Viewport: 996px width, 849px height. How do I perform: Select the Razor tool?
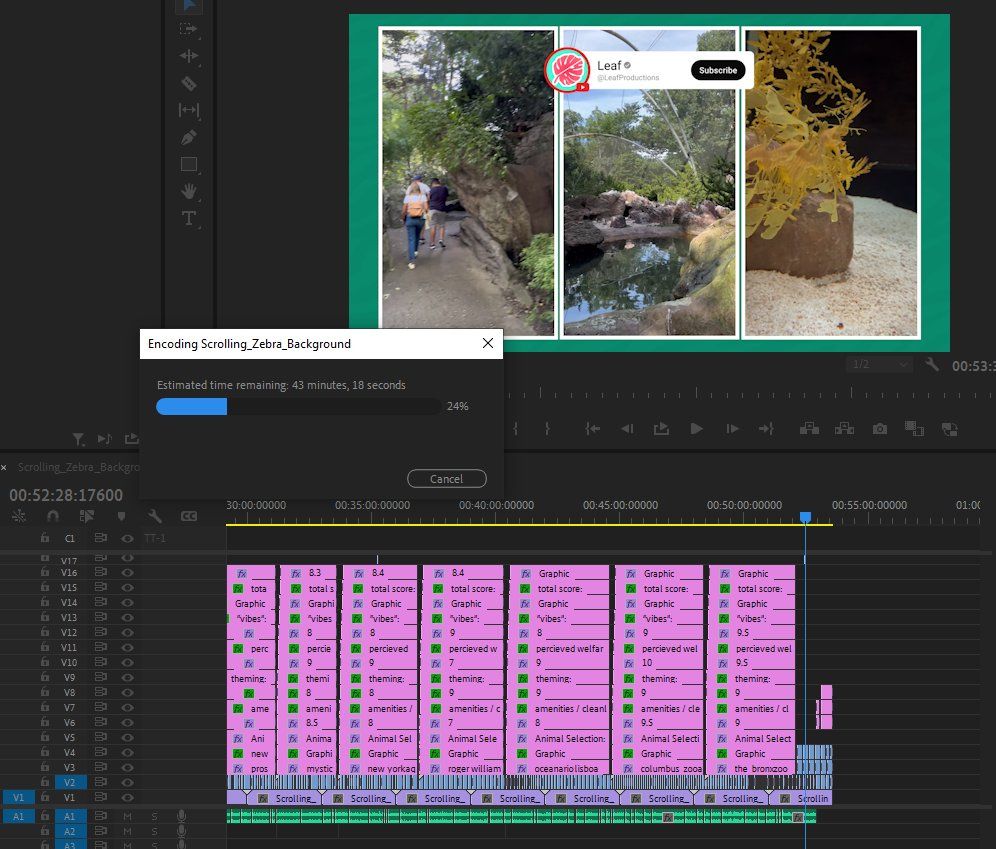pos(188,83)
